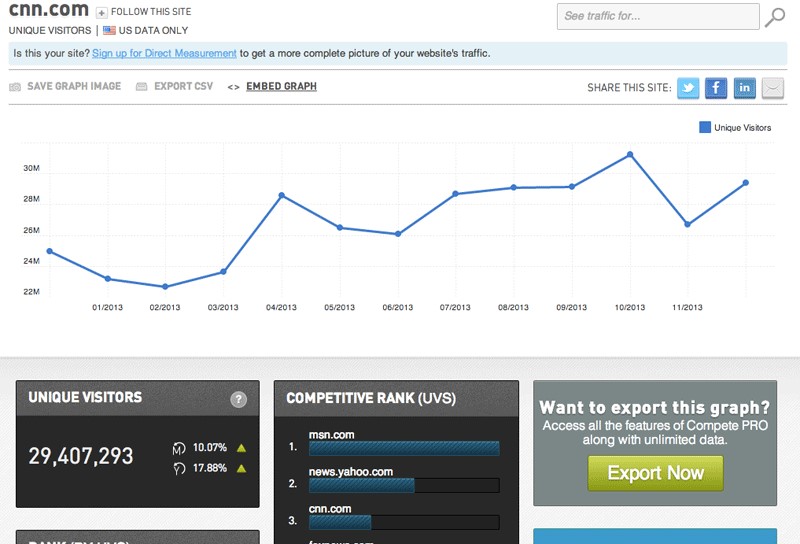Type in the 'See traffic for...' field
Viewport: 800px width, 544px height.
[x=657, y=16]
